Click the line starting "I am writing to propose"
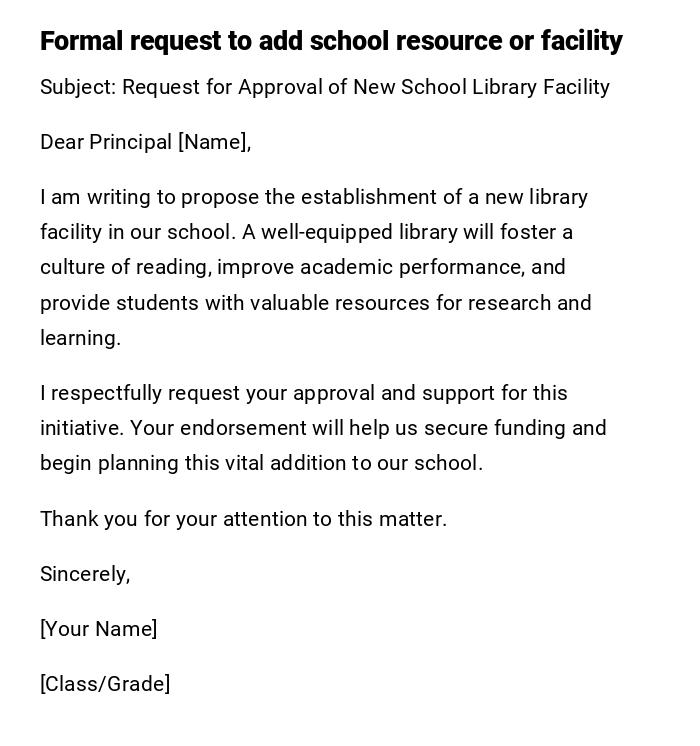The width and height of the screenshot is (700, 746). 313,197
